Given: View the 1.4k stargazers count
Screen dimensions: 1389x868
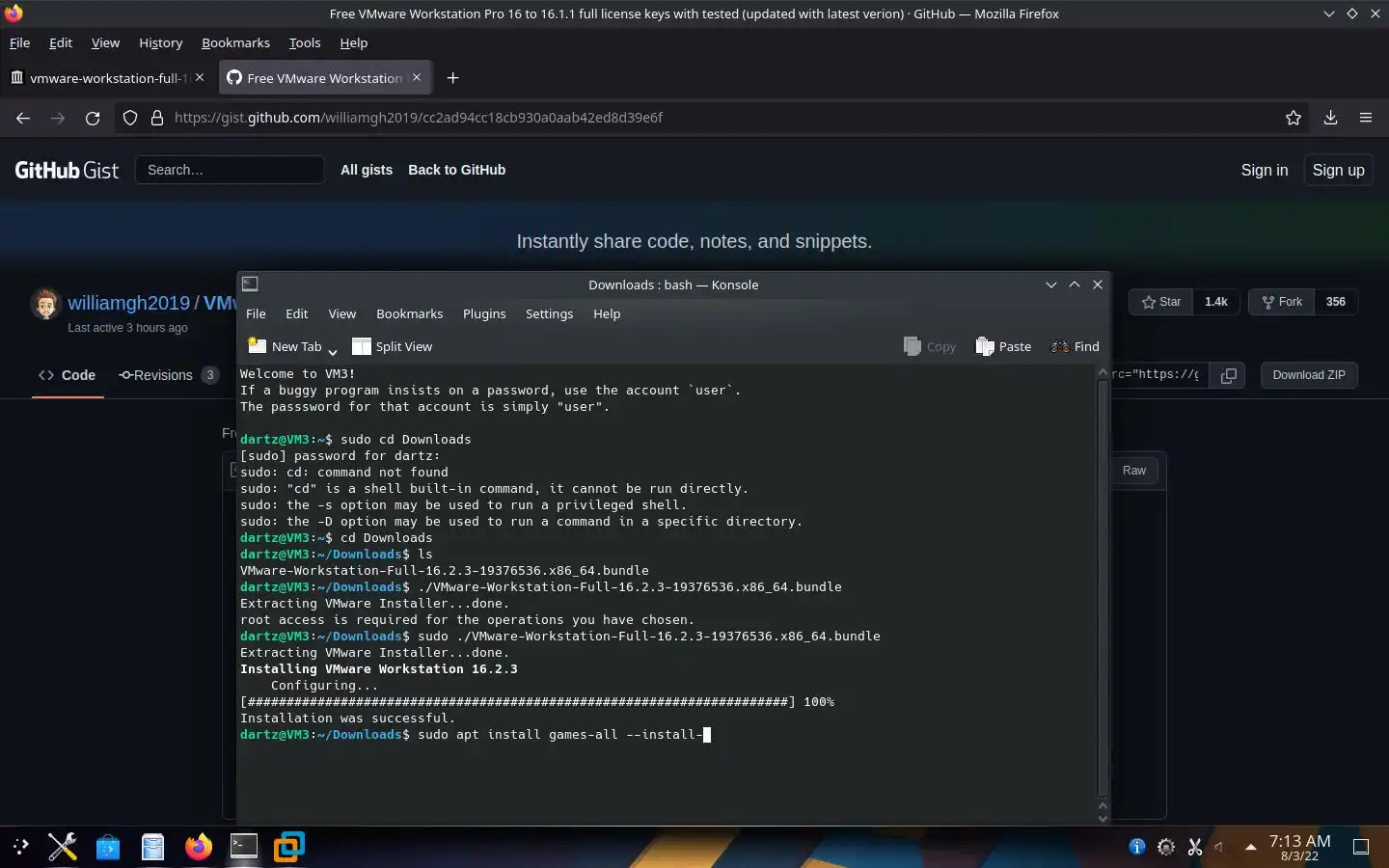Looking at the screenshot, I should pos(1216,302).
